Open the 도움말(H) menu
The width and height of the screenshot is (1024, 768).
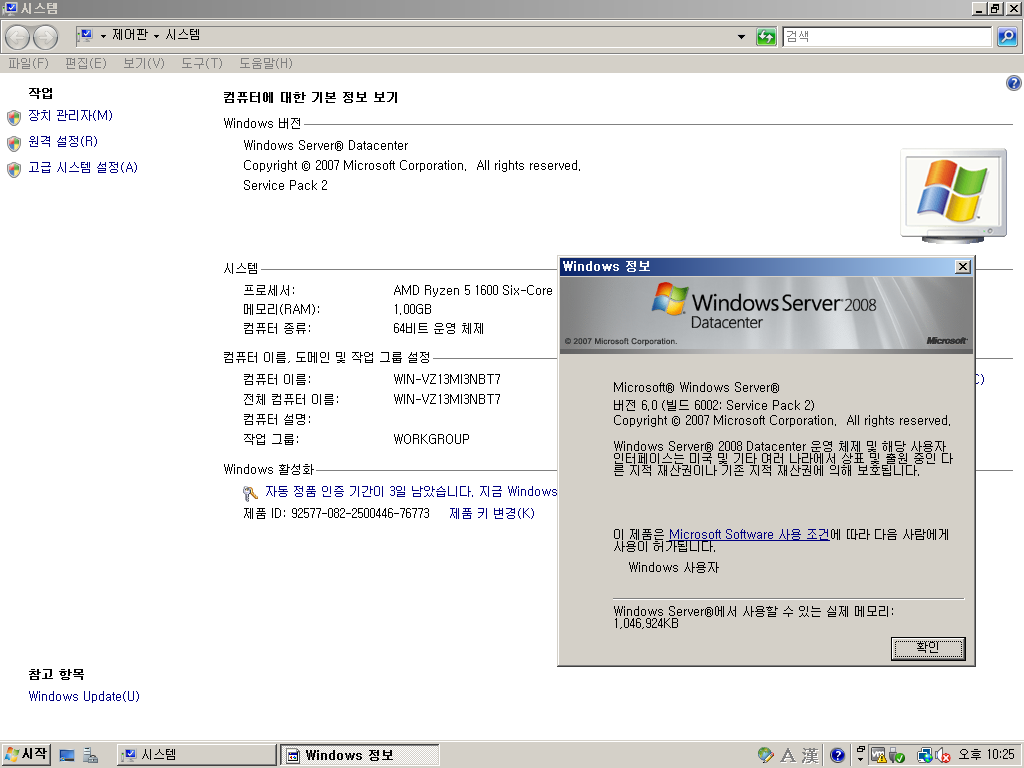[265, 63]
